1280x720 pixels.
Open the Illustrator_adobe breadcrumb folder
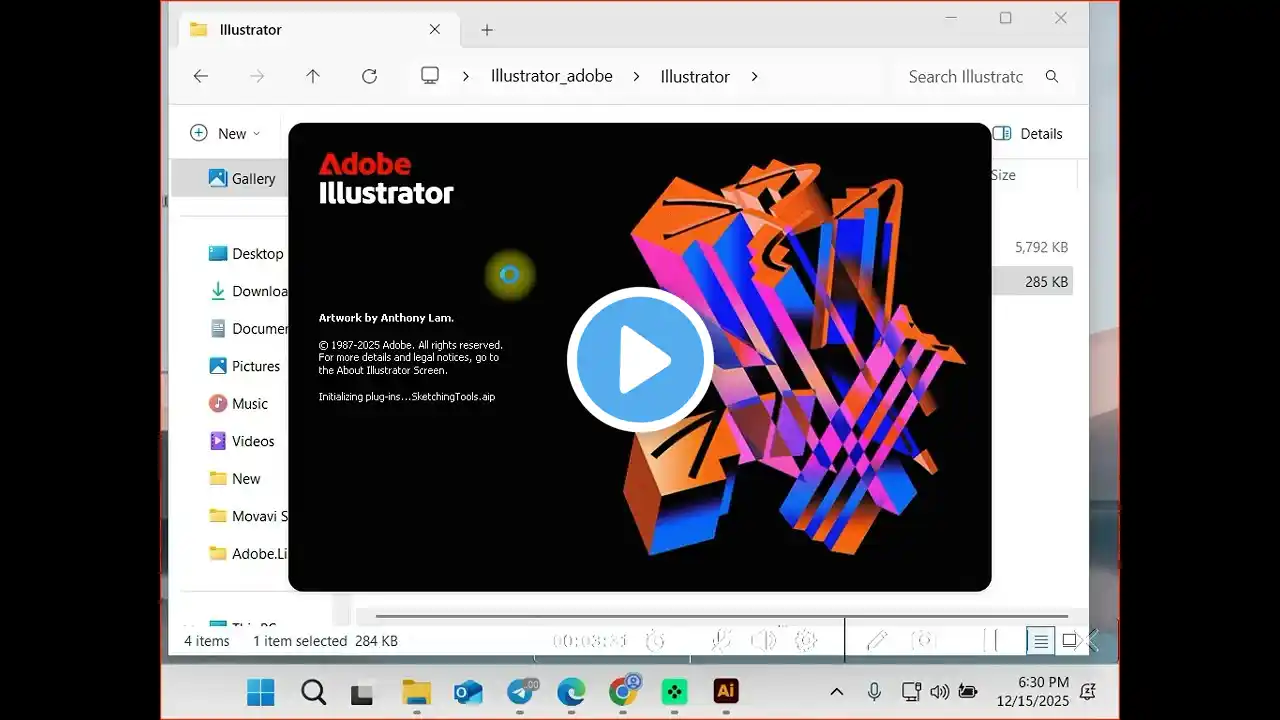pos(552,76)
